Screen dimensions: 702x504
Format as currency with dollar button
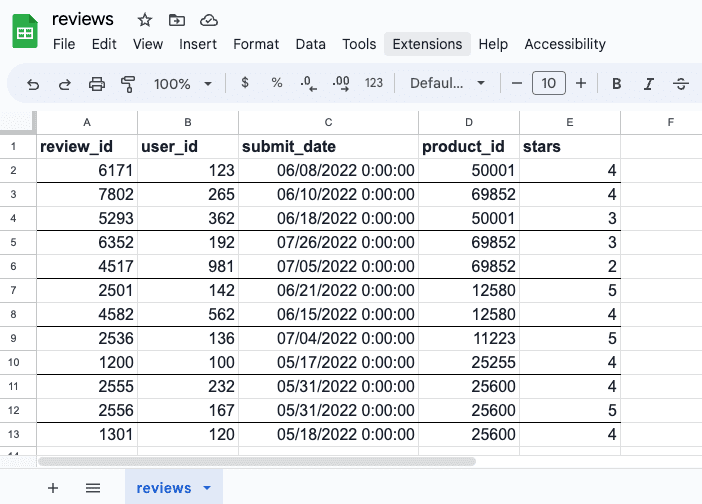[x=245, y=83]
